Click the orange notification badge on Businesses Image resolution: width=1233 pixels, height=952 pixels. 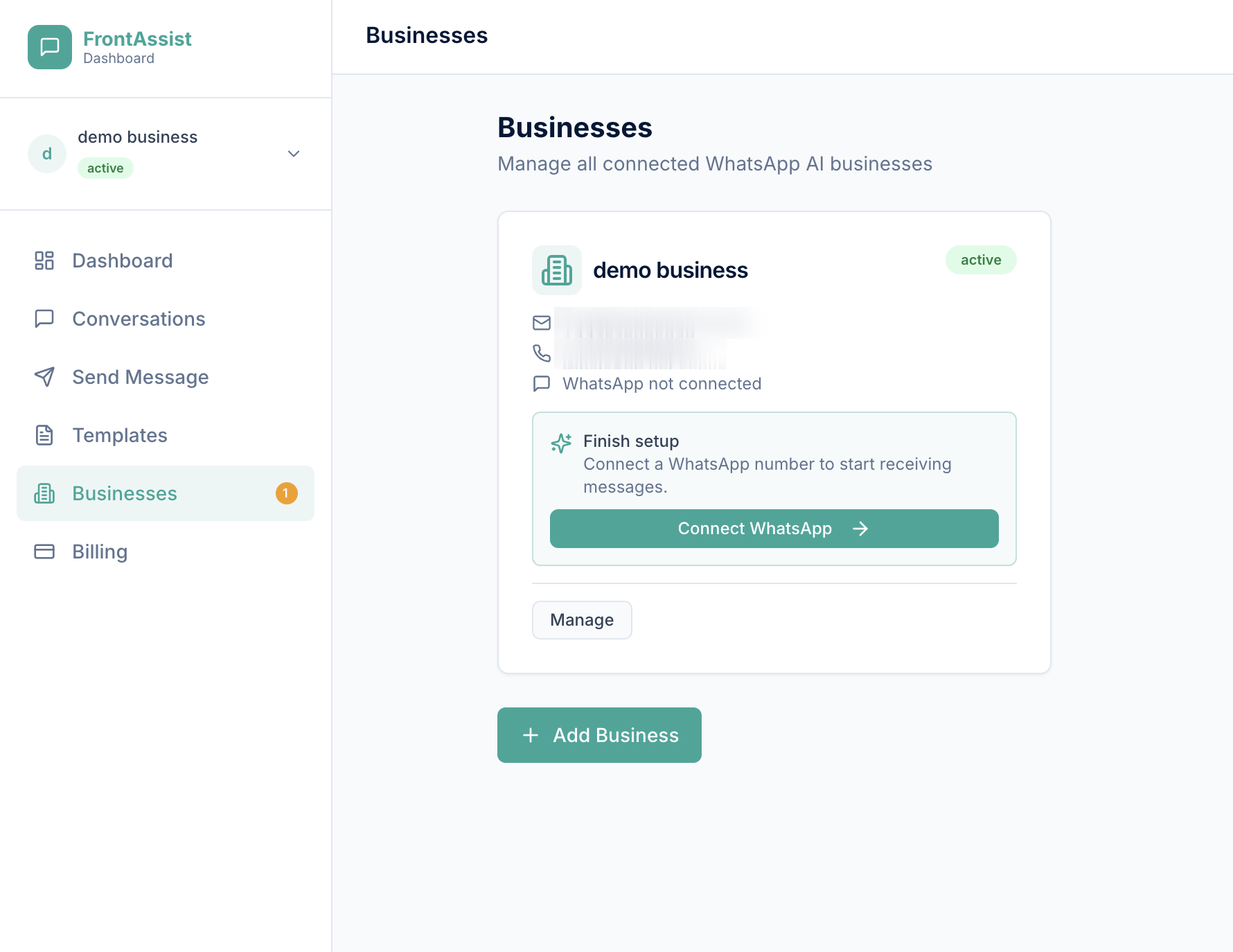287,493
